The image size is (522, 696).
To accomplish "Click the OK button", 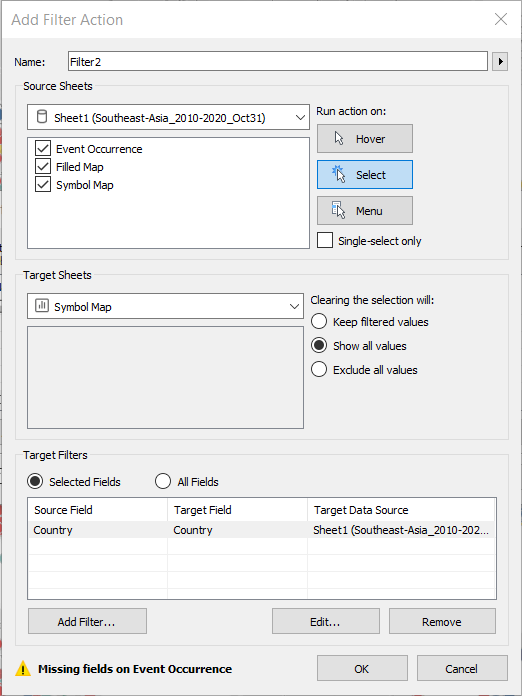I will (x=362, y=668).
